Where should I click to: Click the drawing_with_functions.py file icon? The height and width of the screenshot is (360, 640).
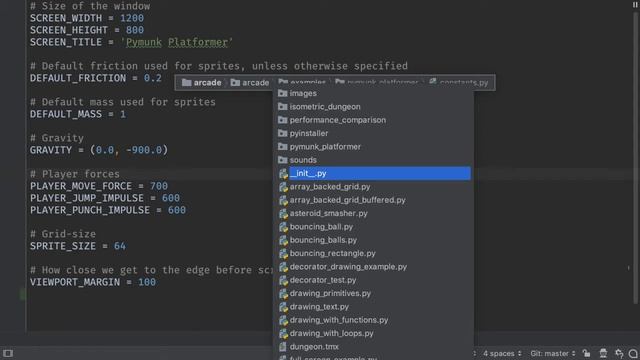283,320
